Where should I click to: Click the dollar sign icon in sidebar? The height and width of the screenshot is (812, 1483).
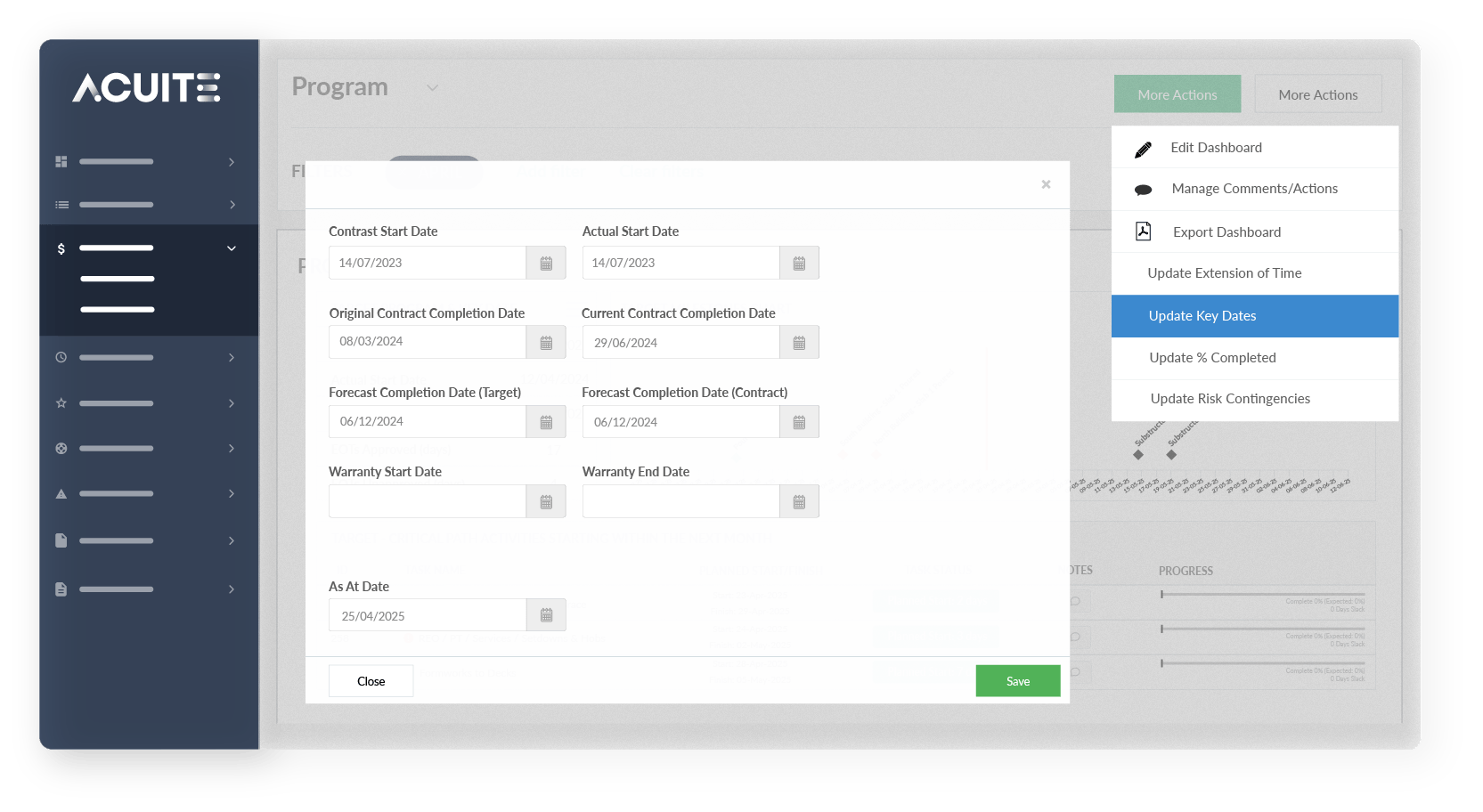61,248
